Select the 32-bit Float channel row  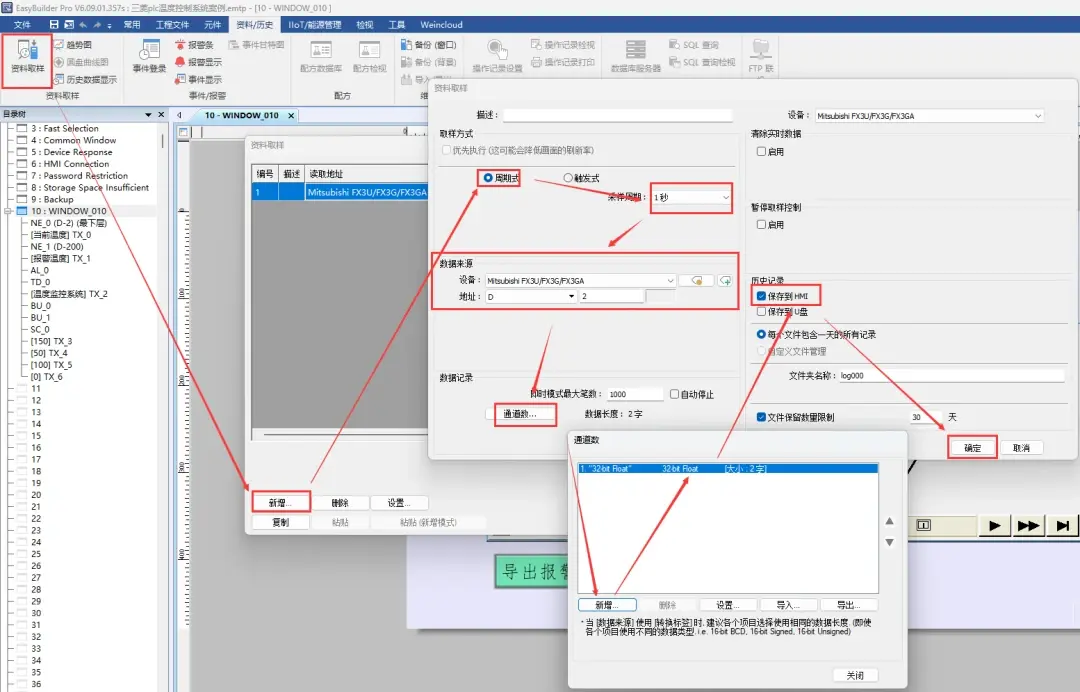click(728, 468)
